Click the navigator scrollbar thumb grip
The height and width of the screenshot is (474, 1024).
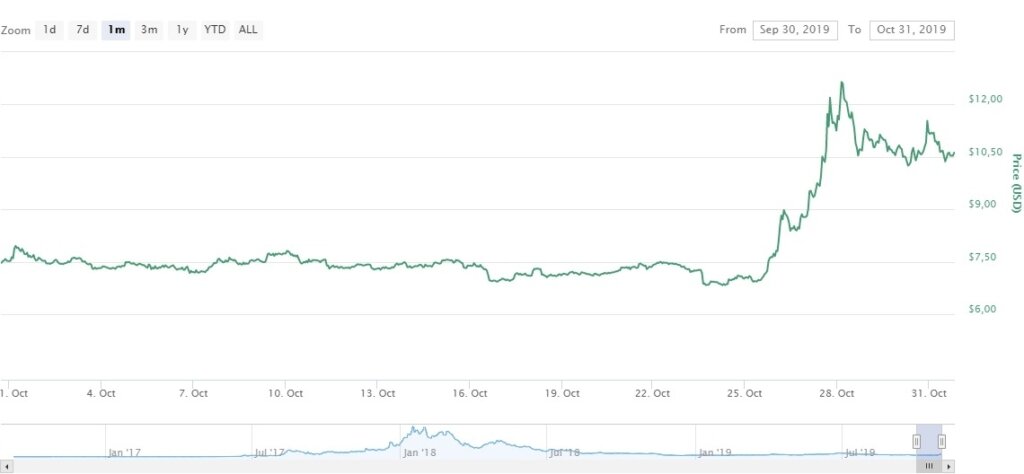coord(929,466)
